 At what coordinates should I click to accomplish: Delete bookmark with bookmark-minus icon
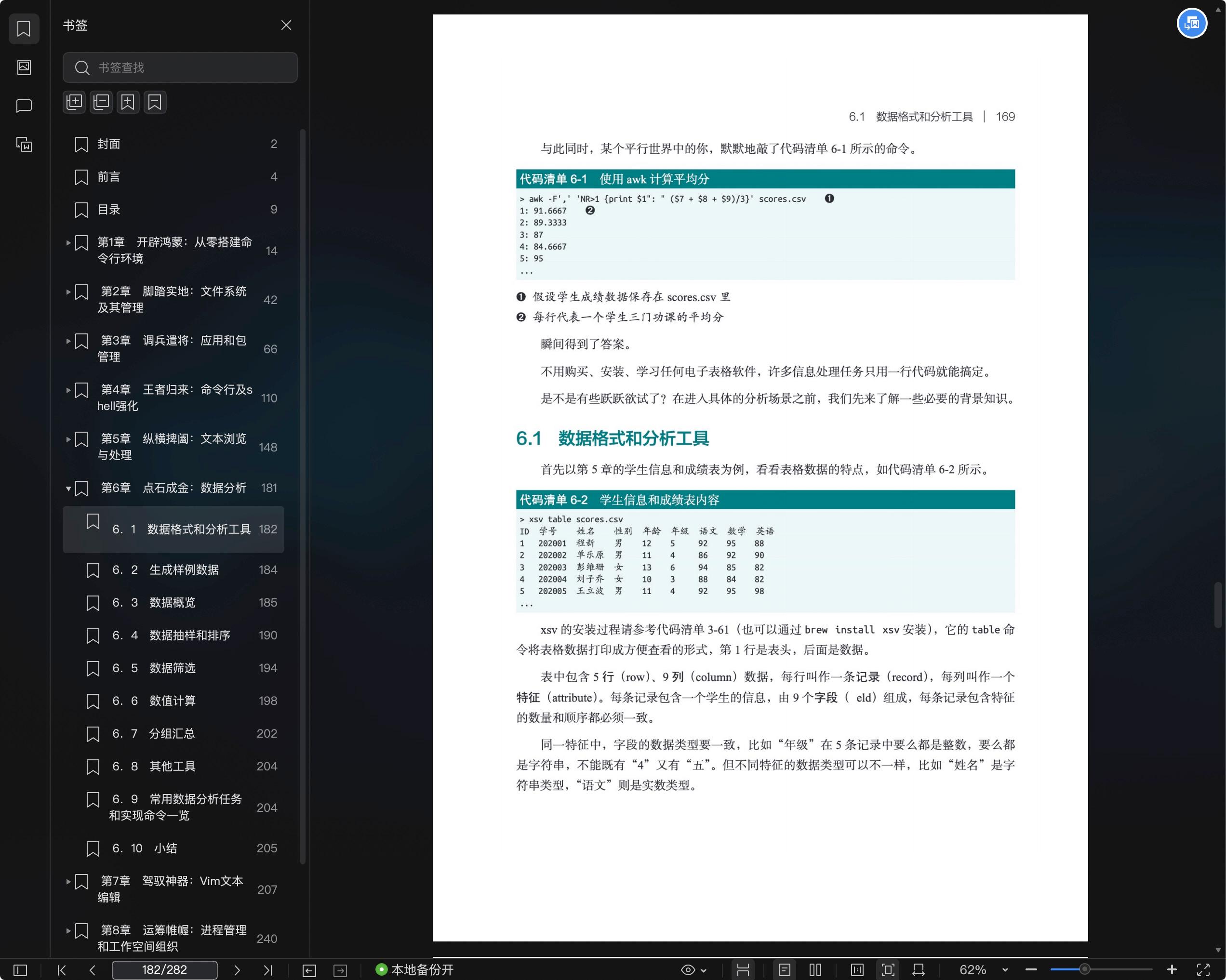(x=155, y=102)
